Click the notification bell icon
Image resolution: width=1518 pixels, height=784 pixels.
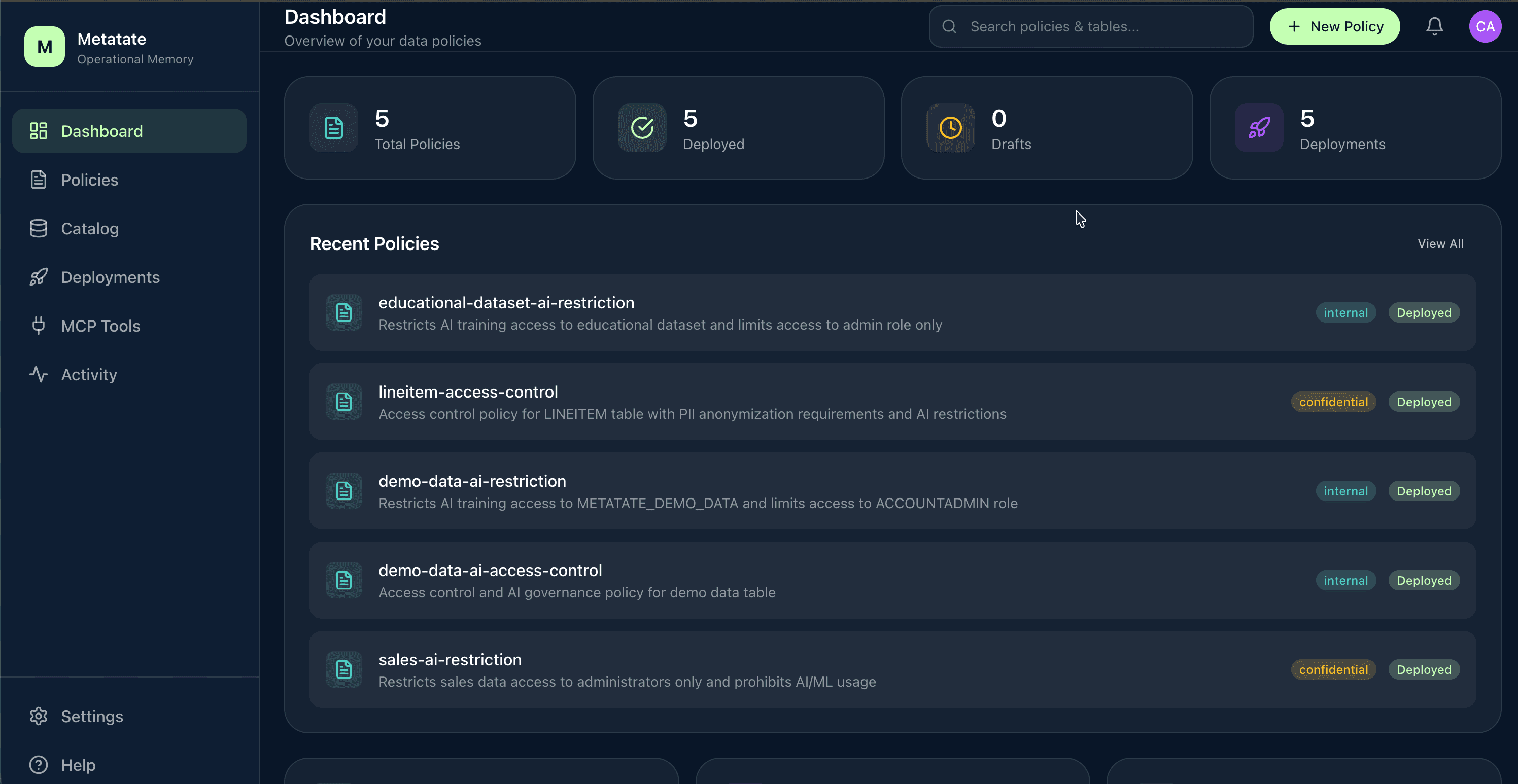(x=1434, y=26)
